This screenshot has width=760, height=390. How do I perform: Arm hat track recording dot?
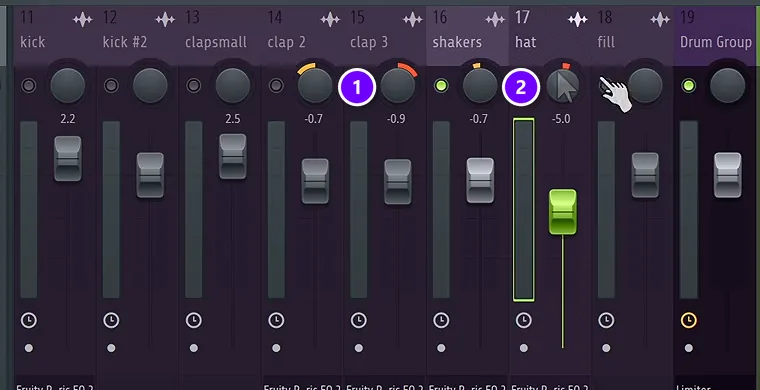(523, 348)
